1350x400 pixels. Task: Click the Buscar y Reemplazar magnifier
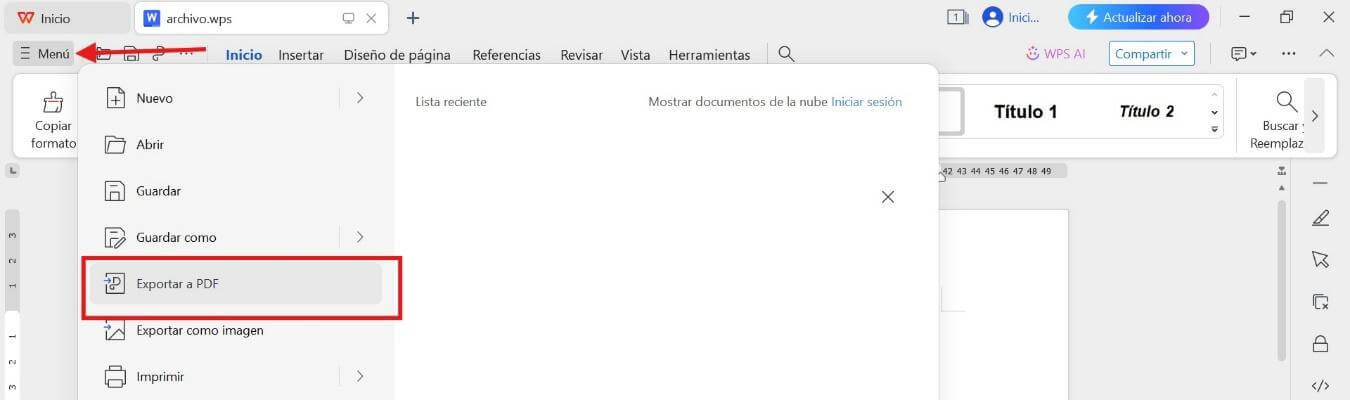click(1286, 101)
